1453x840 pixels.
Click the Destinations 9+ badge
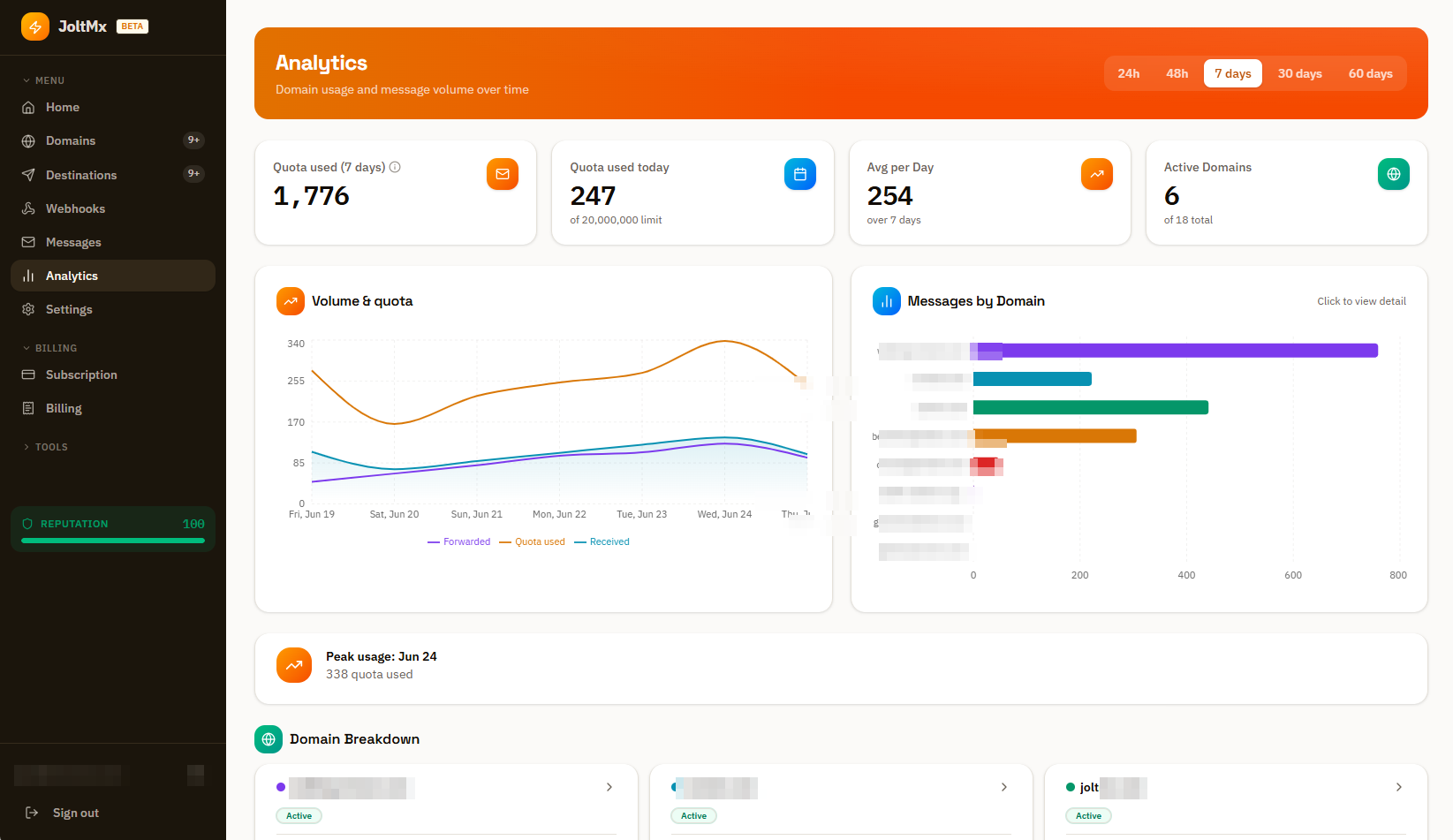[193, 174]
